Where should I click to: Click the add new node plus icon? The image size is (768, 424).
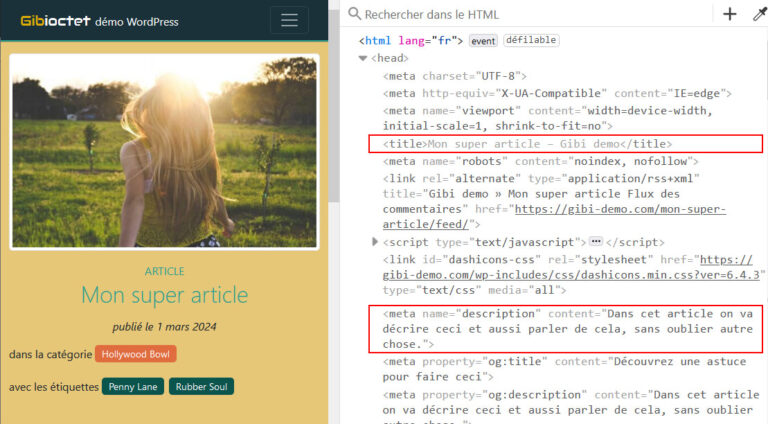[729, 14]
